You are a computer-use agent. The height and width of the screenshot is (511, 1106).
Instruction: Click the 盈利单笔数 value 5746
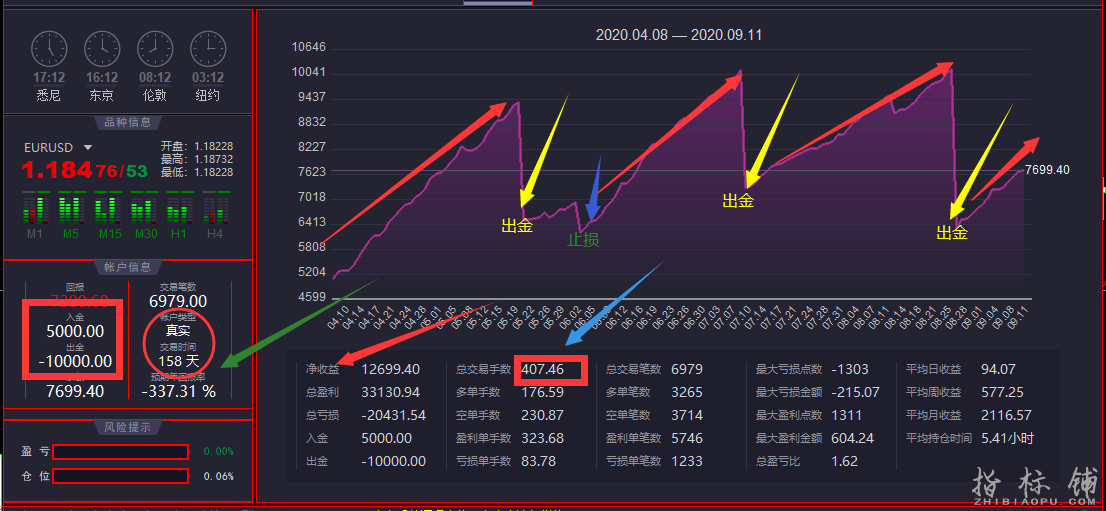pyautogui.click(x=688, y=438)
